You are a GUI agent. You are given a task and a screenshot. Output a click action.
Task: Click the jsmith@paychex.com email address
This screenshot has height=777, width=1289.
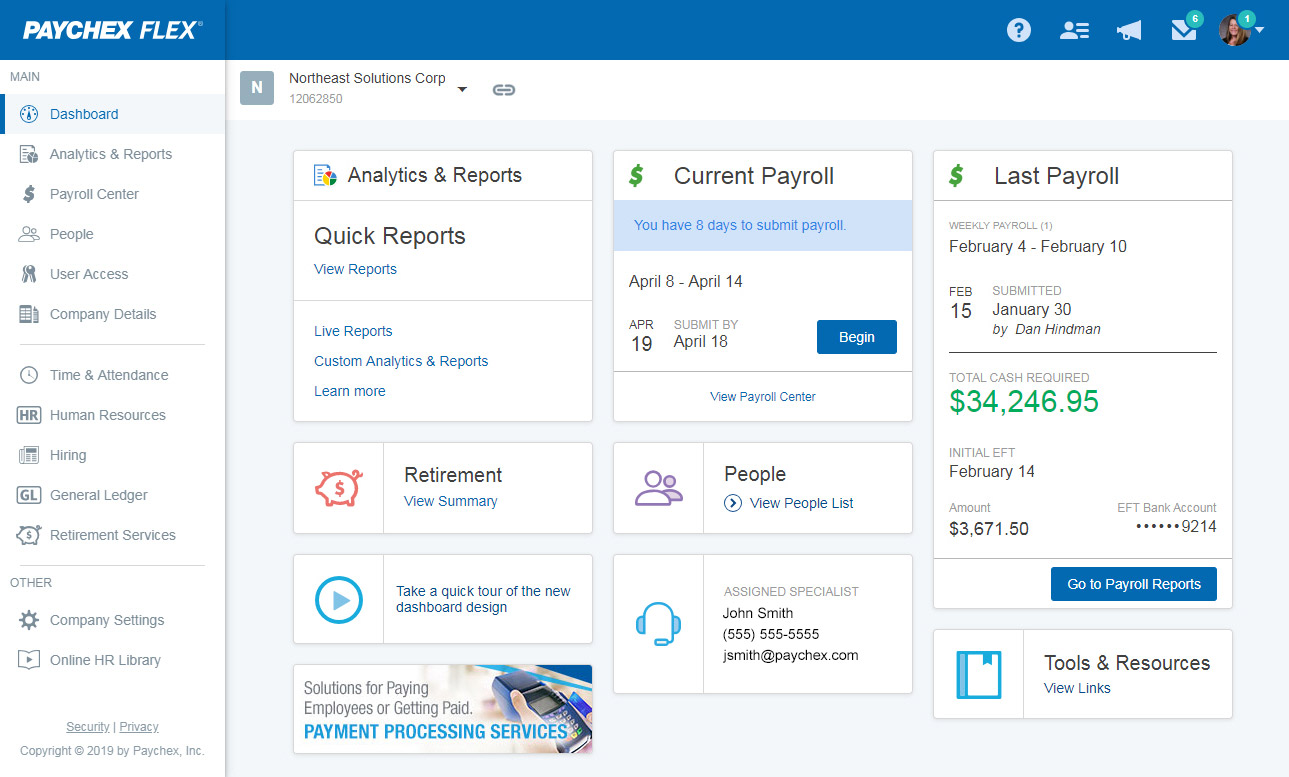pyautogui.click(x=791, y=655)
